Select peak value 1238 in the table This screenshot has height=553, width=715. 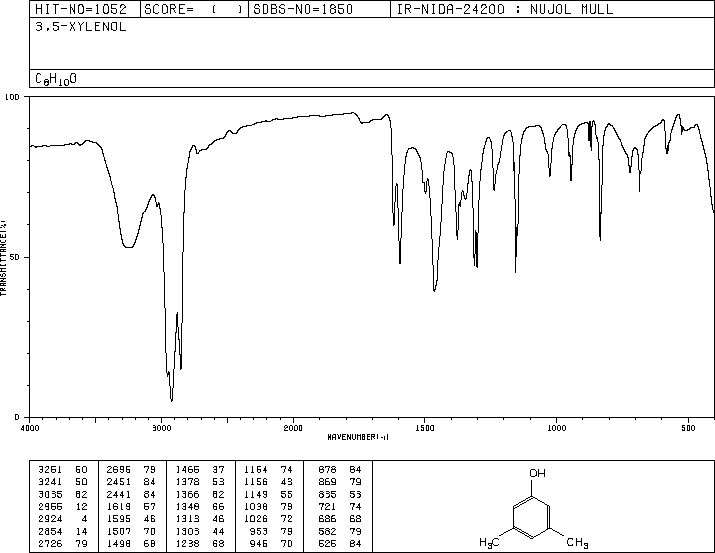[187, 544]
